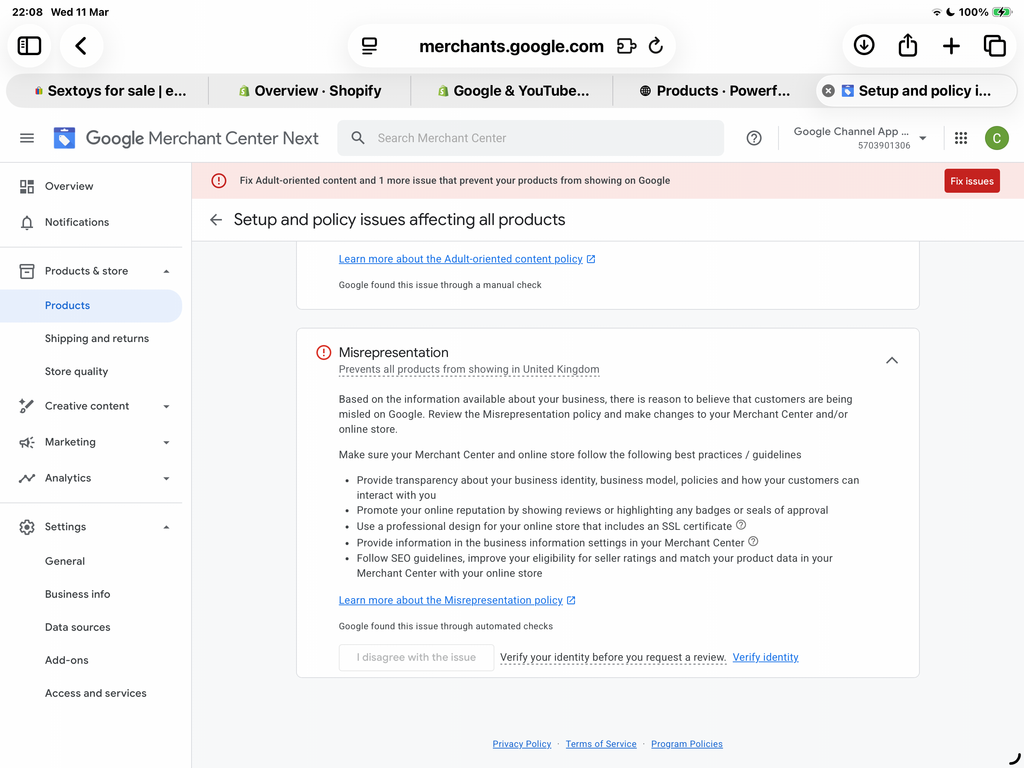Open the Privacy Policy footer link

coord(522,744)
